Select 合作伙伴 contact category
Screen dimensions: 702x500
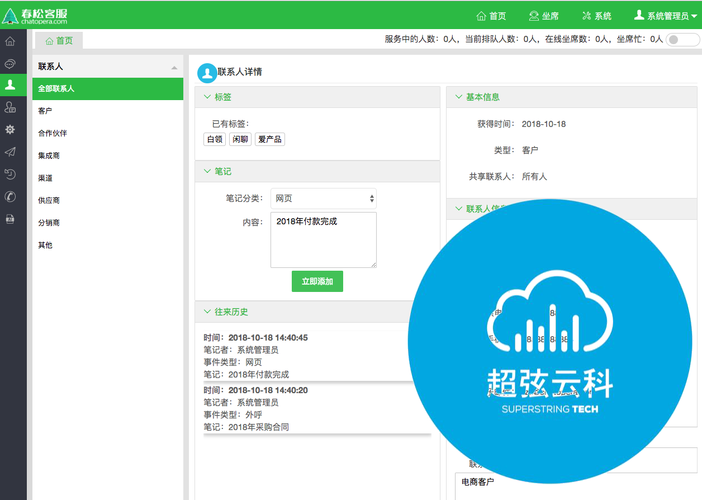107,133
